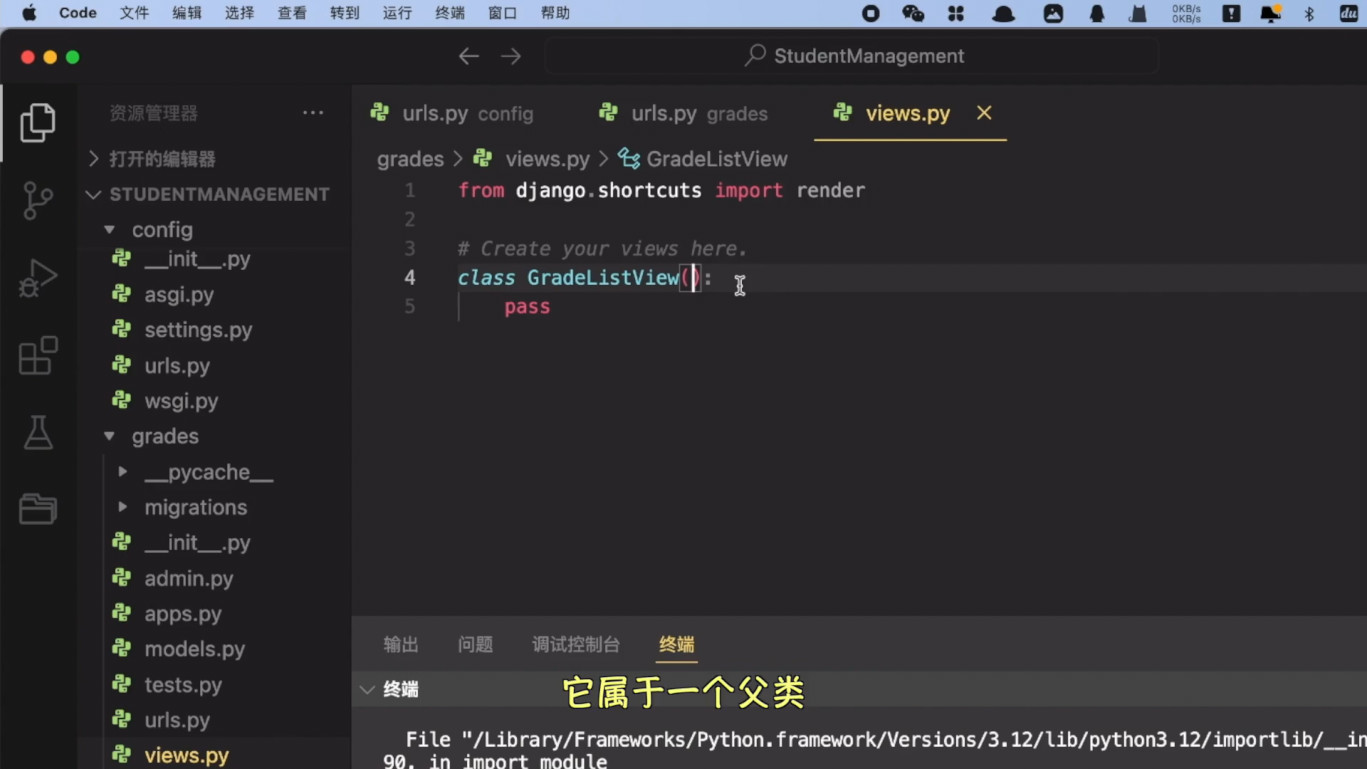Go back with the left arrow
This screenshot has height=769, width=1367.
(469, 57)
